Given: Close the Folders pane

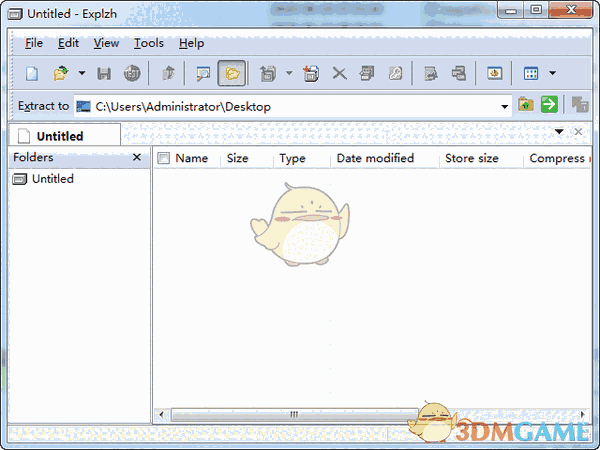Looking at the screenshot, I should tap(137, 157).
